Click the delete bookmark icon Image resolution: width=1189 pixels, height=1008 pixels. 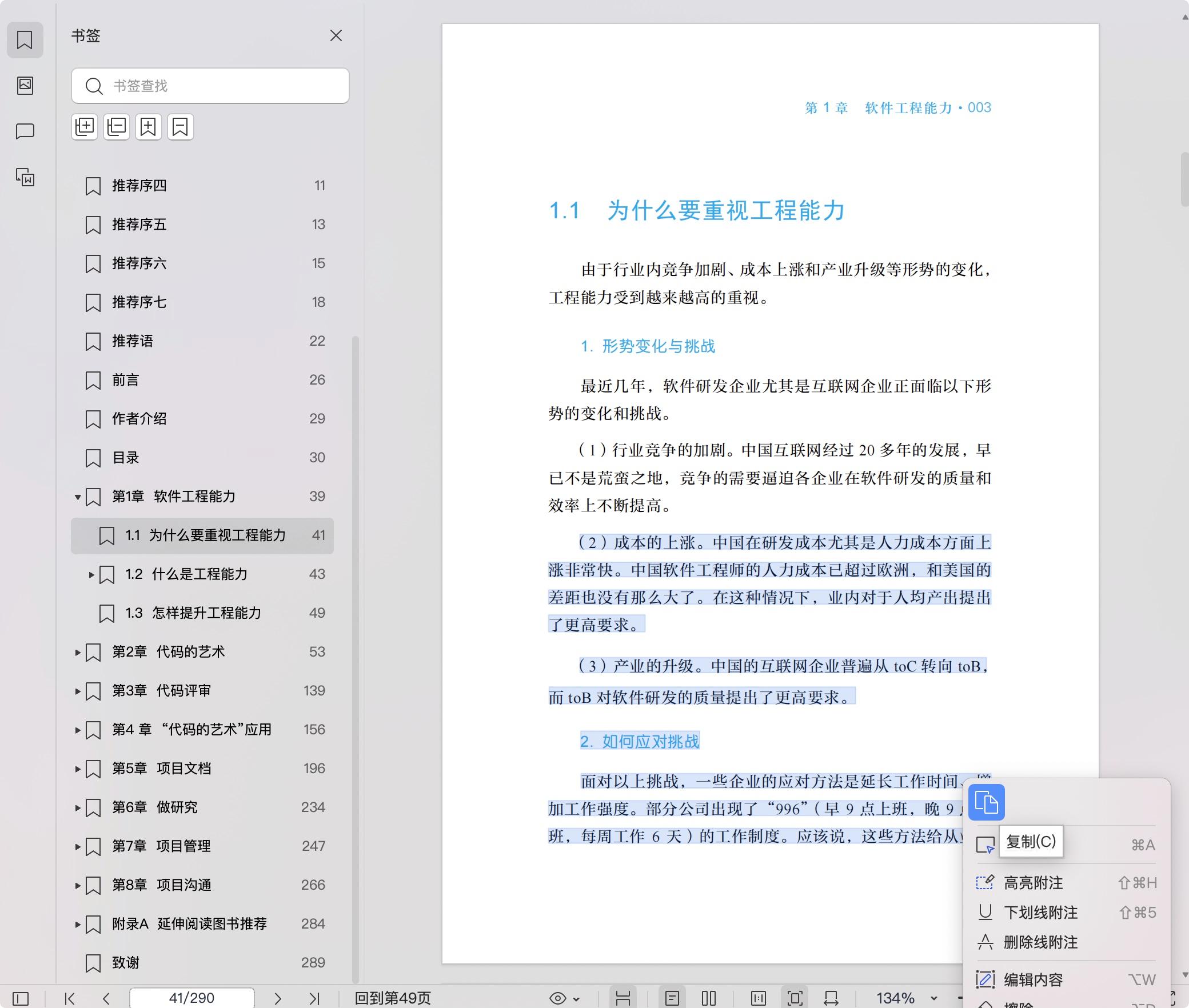click(x=180, y=126)
